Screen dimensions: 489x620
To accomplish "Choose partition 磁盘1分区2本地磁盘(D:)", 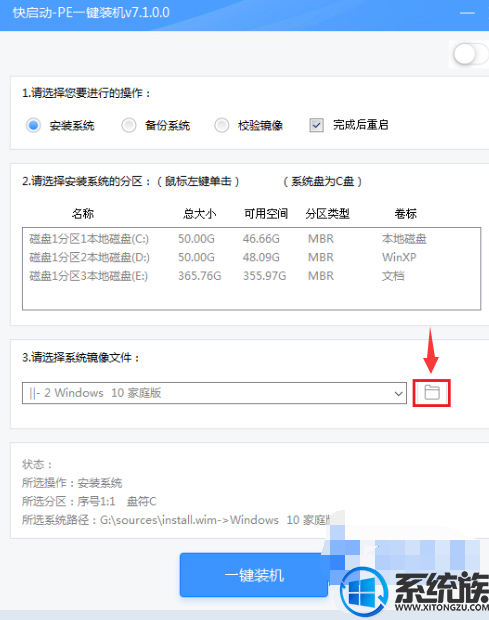I will coord(251,257).
